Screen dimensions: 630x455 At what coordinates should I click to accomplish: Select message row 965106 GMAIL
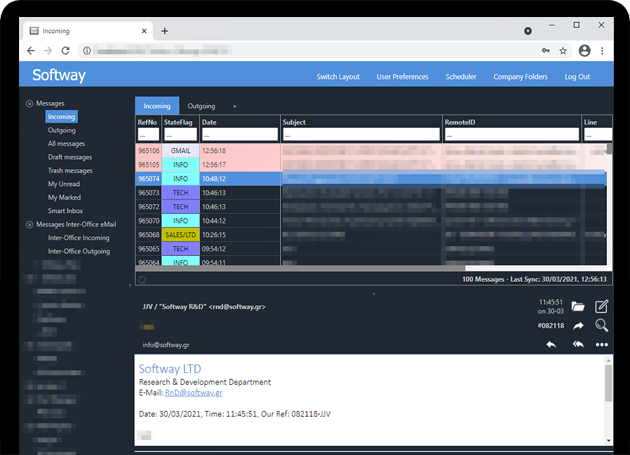(371, 151)
